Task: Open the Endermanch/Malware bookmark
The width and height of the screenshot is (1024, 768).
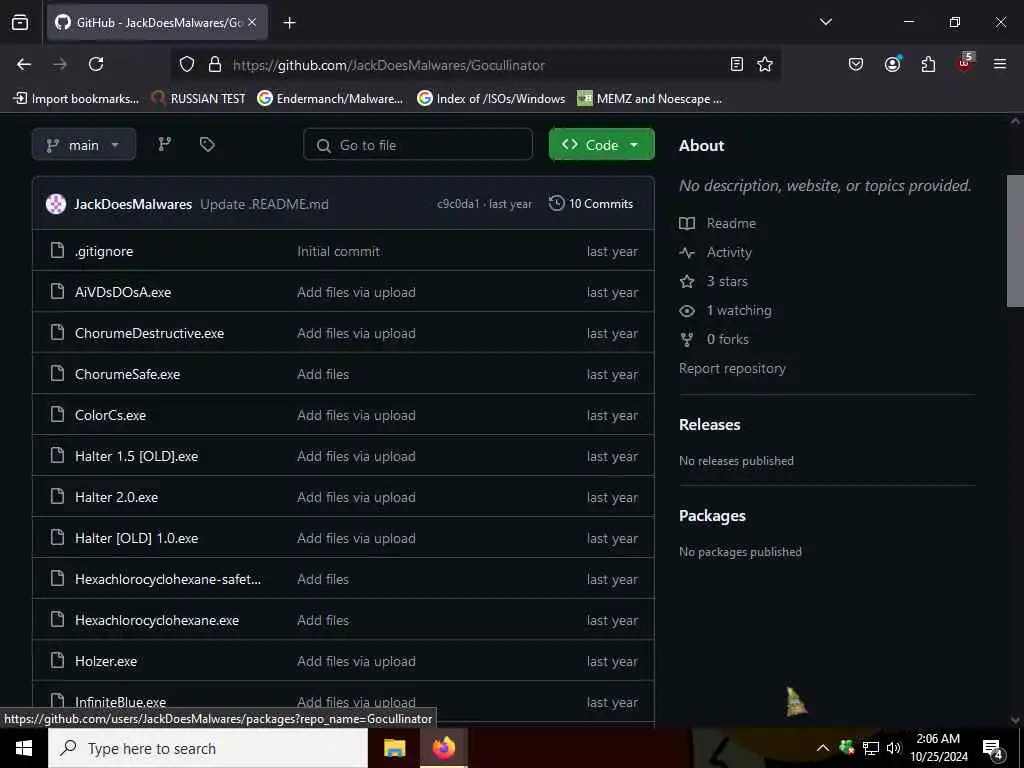Action: coord(330,99)
